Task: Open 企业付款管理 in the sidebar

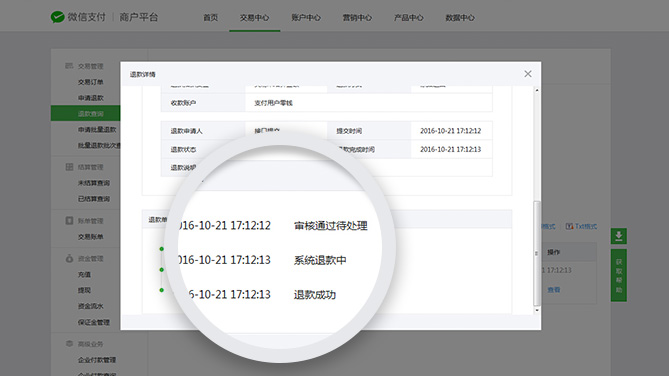Action: 97,360
